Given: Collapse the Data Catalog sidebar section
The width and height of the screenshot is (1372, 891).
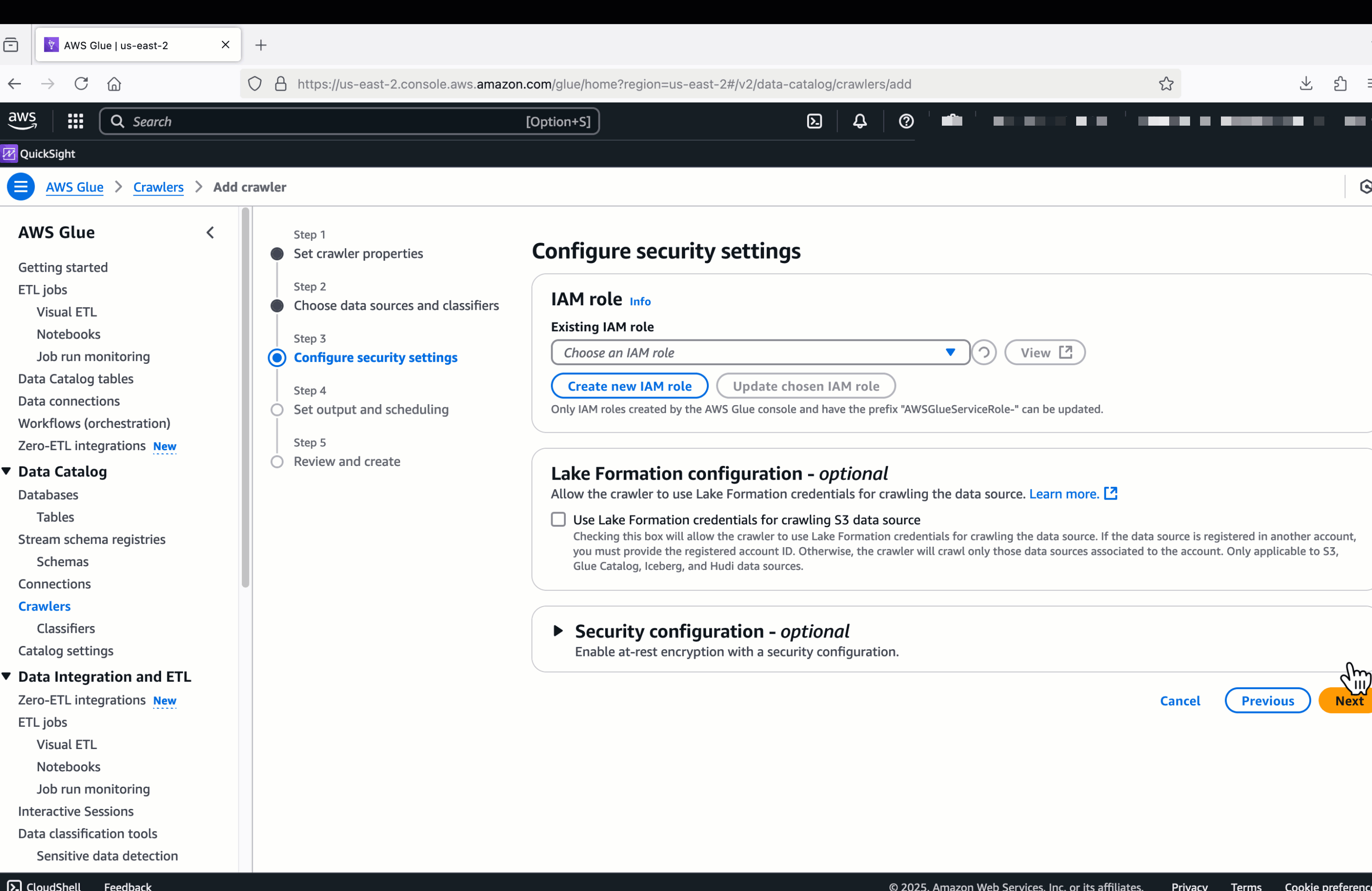Looking at the screenshot, I should pos(7,471).
